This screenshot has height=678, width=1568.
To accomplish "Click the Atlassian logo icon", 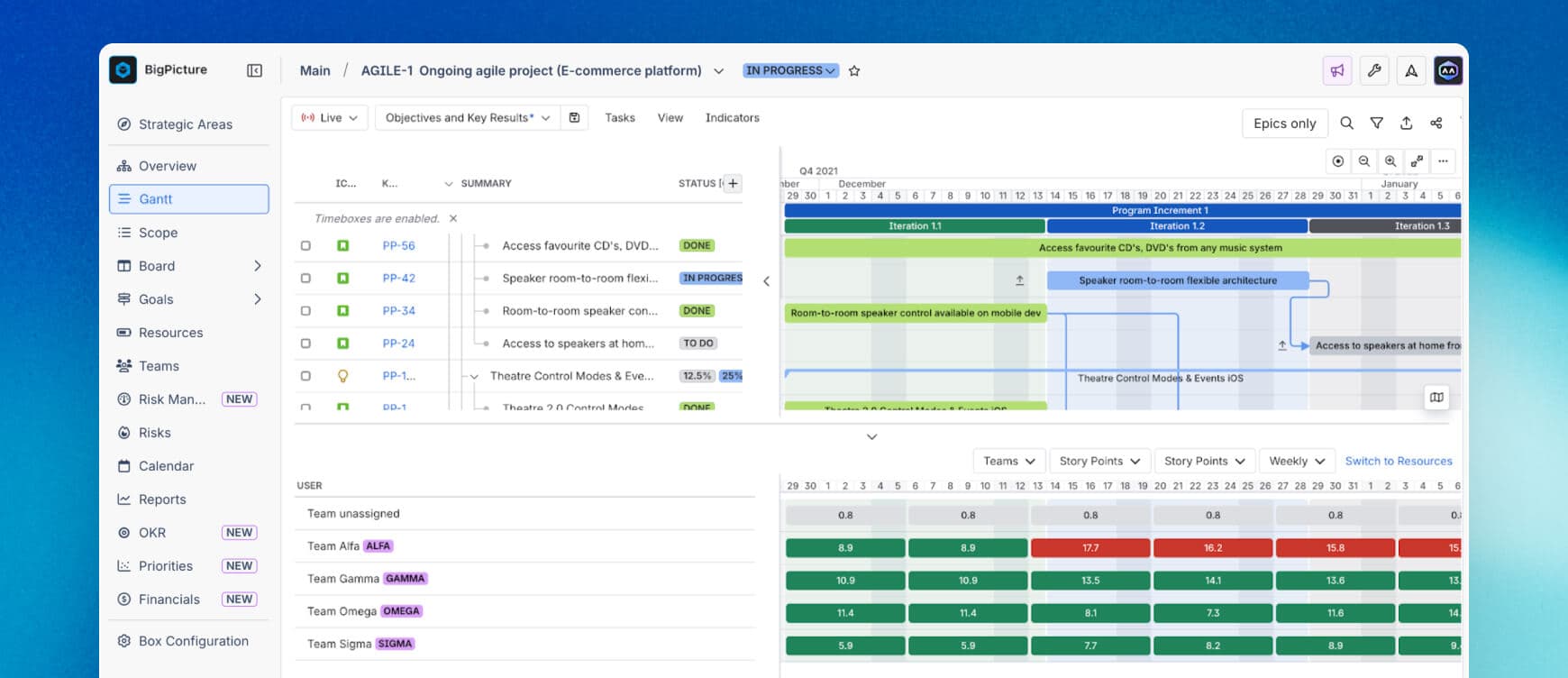I will coord(1411,70).
